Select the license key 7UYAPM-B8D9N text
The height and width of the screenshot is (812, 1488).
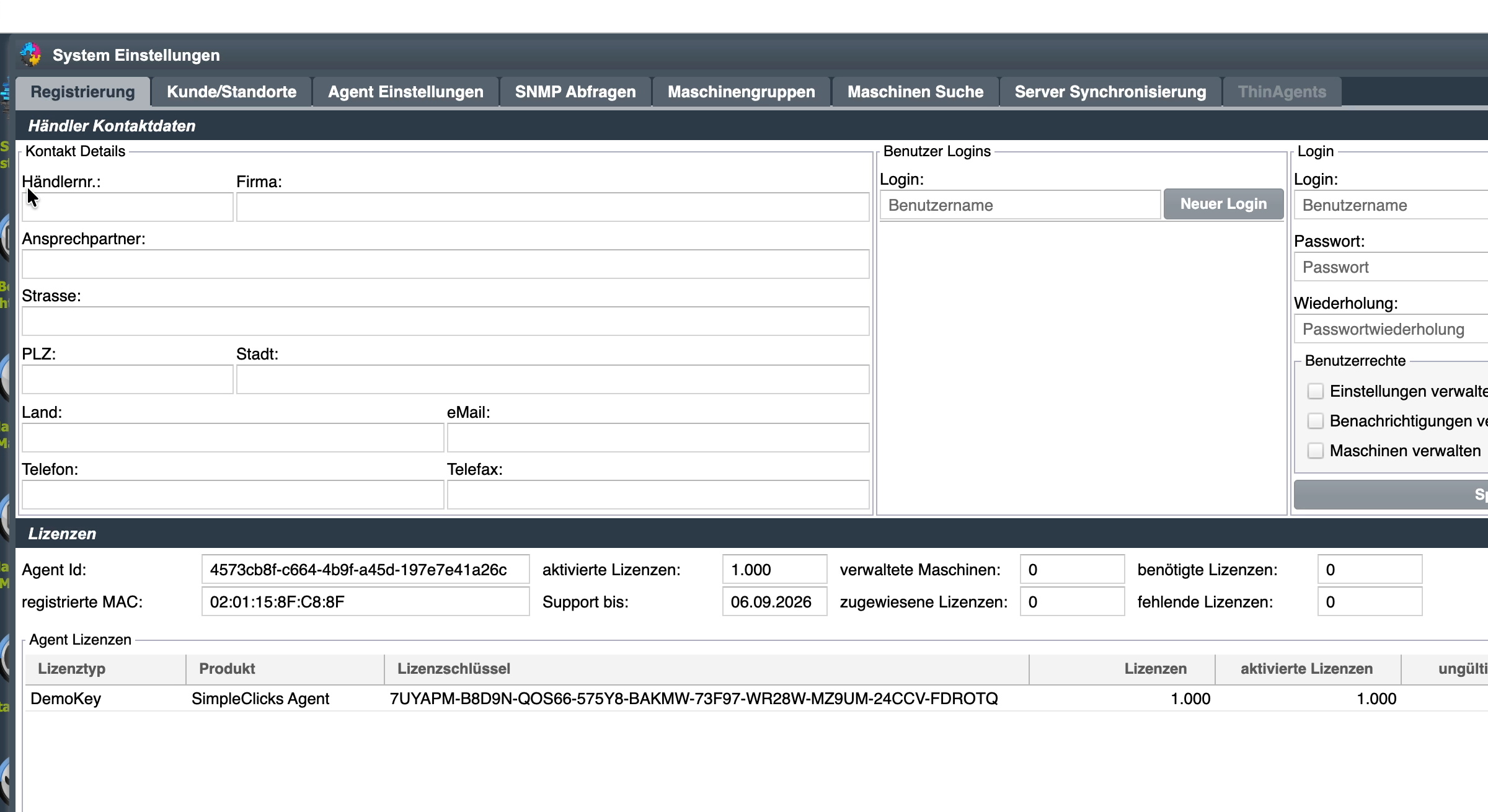tap(694, 699)
